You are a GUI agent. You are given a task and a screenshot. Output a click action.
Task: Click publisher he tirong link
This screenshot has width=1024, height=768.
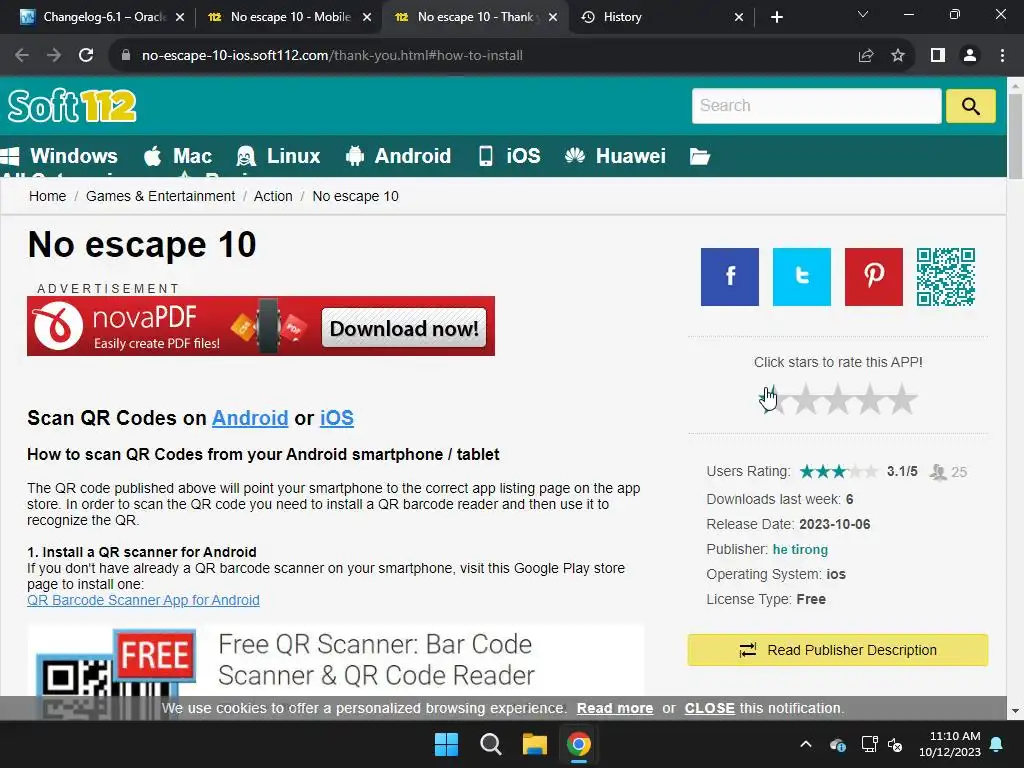pyautogui.click(x=800, y=549)
